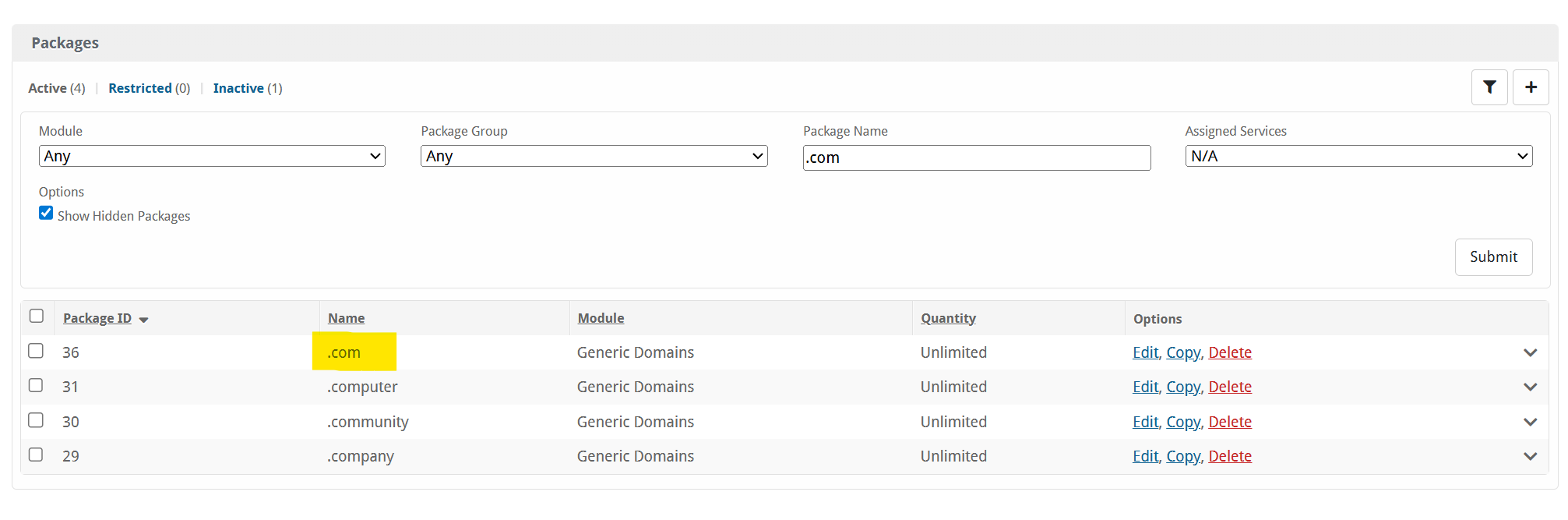1568x520 pixels.
Task: Click the plus icon to add package
Action: point(1530,87)
